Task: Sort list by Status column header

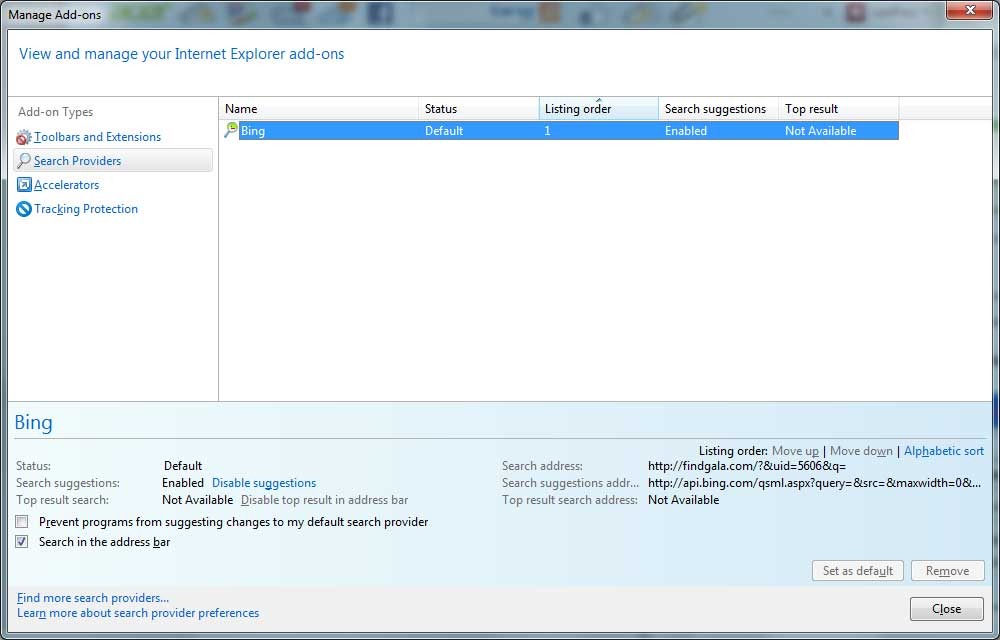Action: 479,109
